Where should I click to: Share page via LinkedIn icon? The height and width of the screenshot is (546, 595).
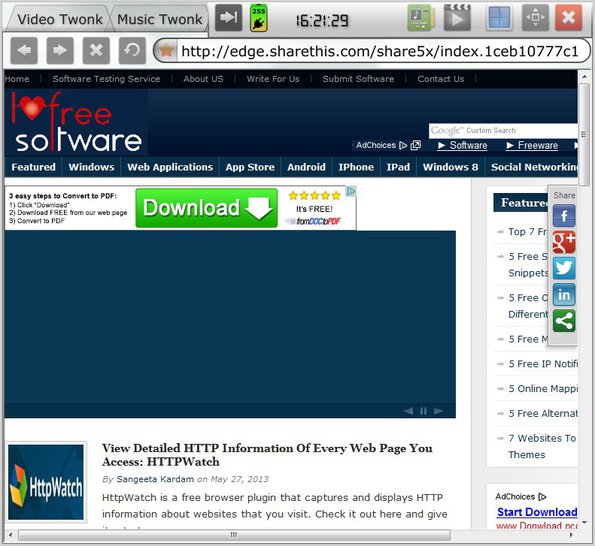click(x=564, y=294)
